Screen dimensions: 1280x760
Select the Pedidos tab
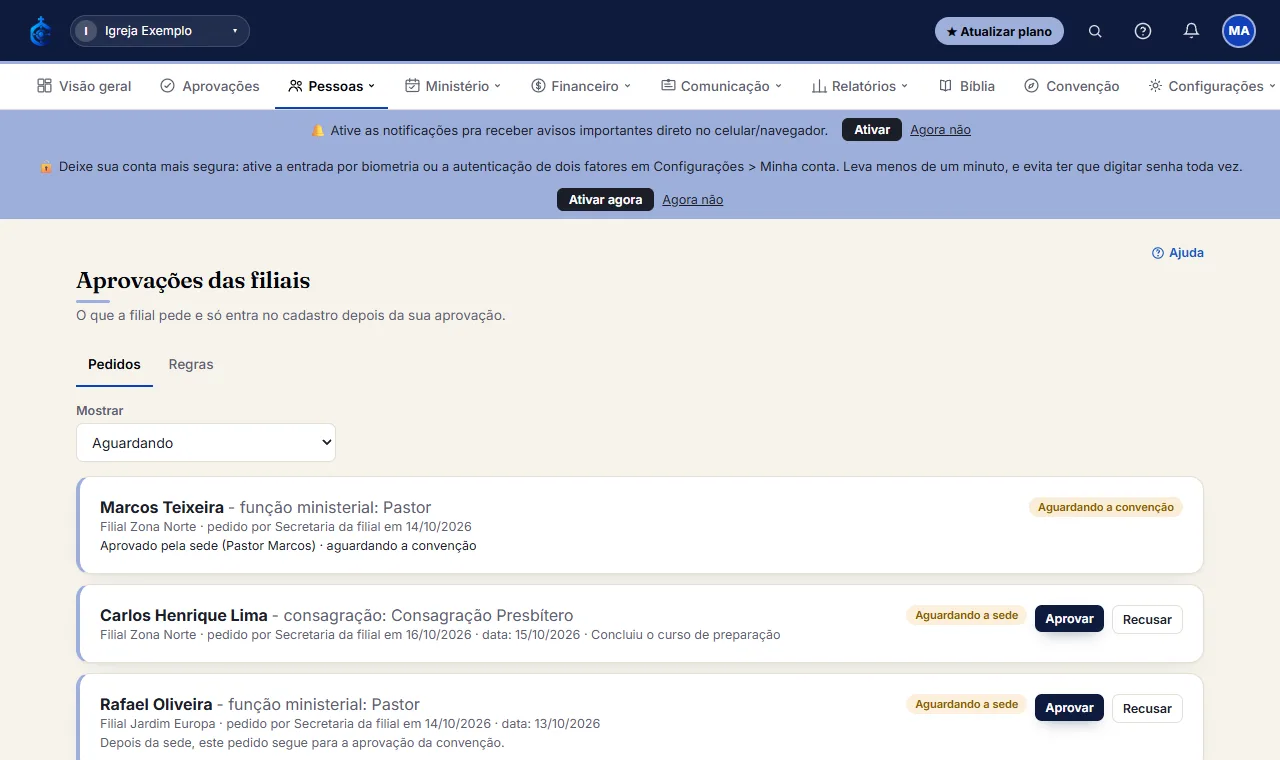[114, 364]
